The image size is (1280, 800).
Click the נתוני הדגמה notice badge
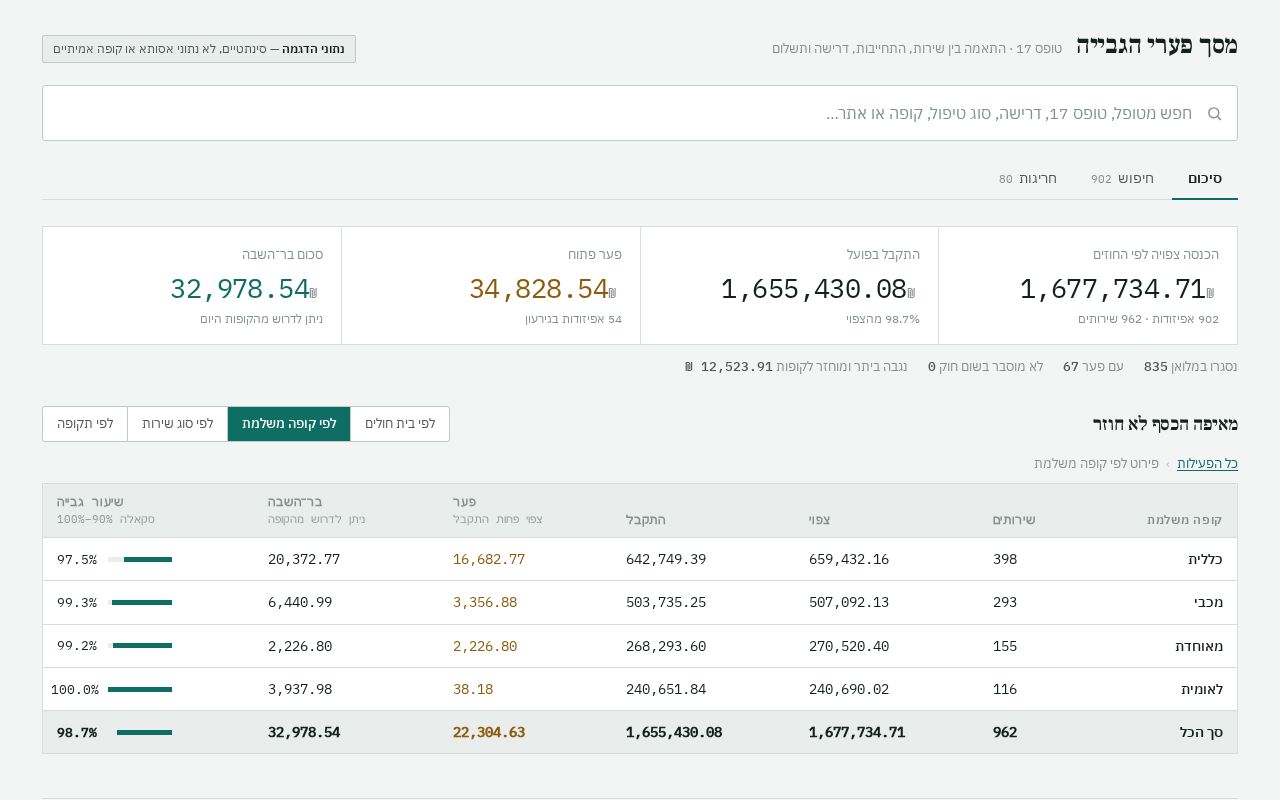[199, 49]
